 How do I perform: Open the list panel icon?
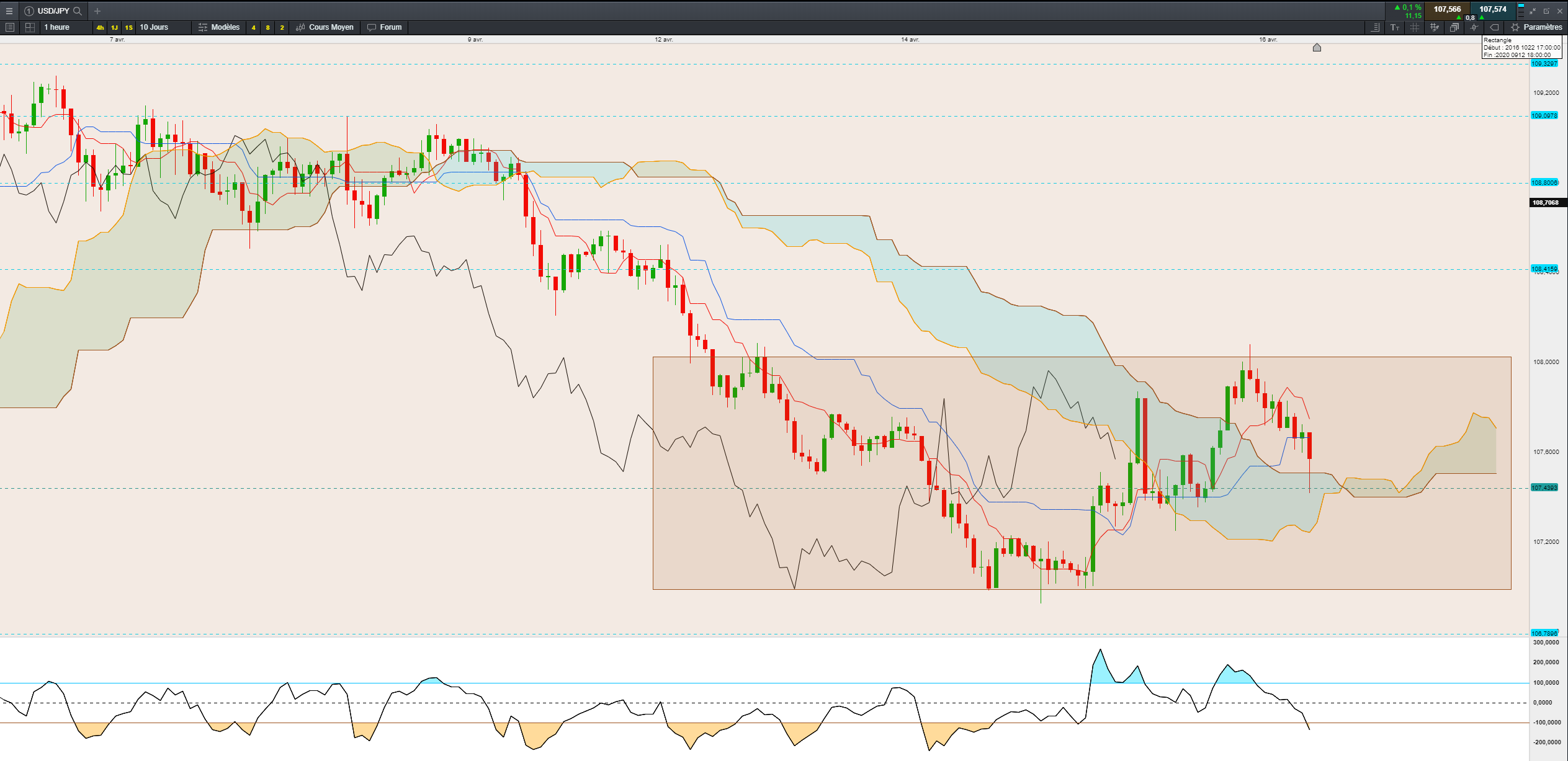9,27
